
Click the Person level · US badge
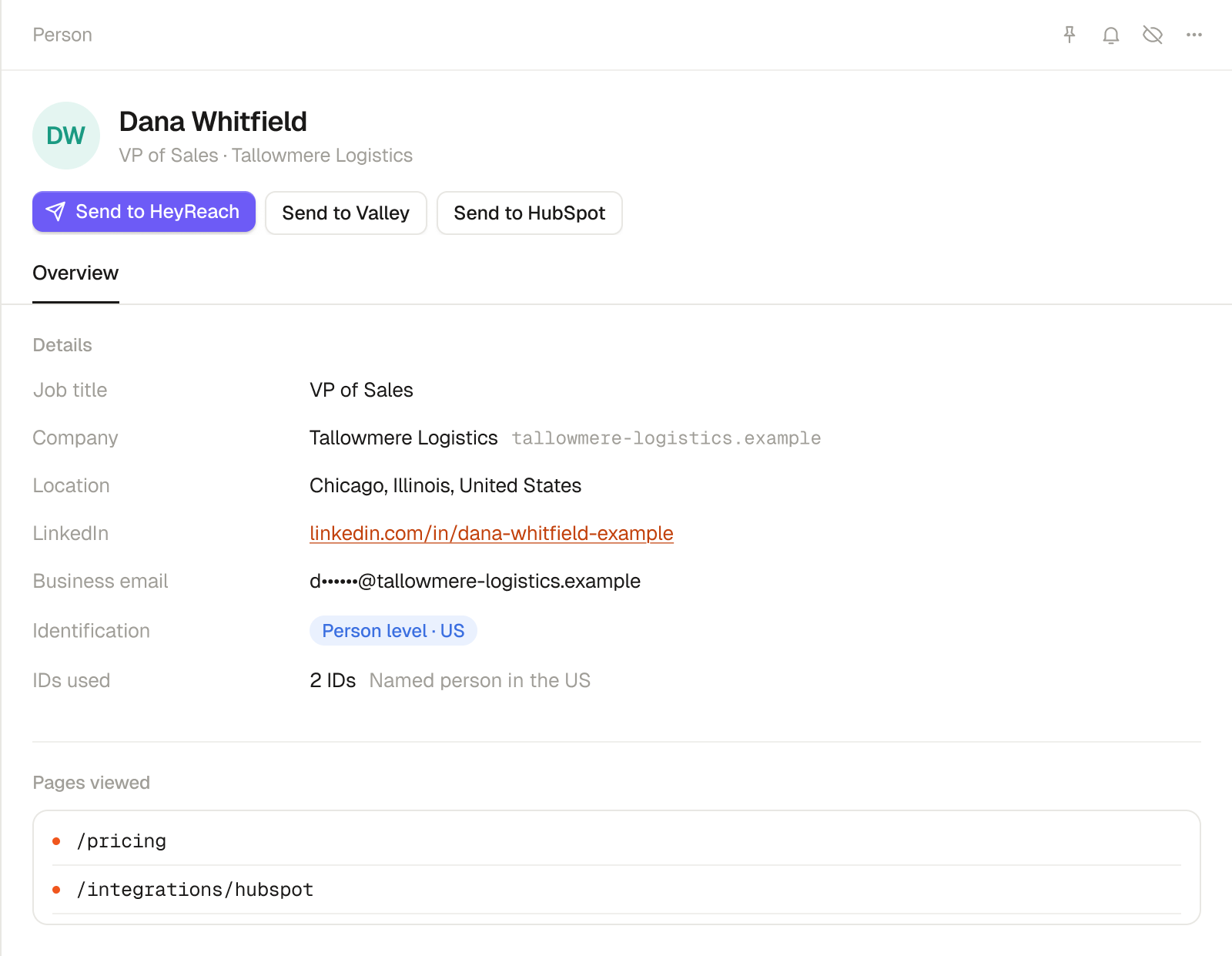click(393, 631)
